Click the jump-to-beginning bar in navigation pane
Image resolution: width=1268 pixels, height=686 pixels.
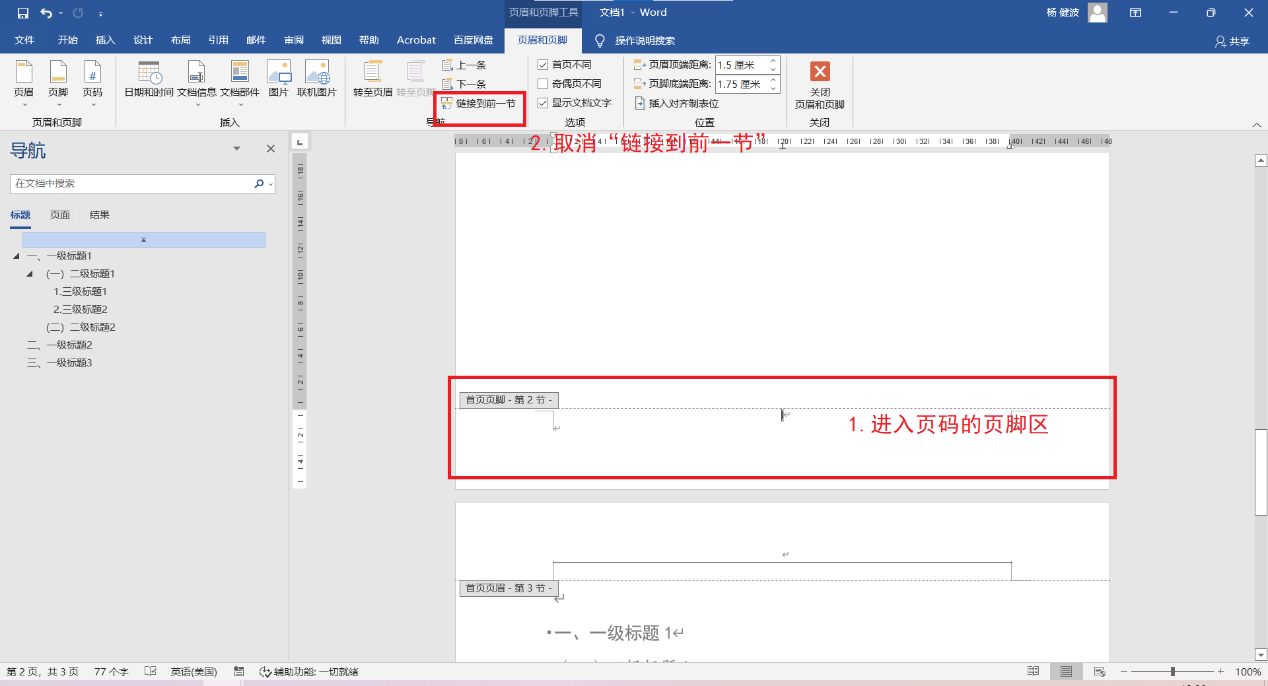(x=144, y=240)
